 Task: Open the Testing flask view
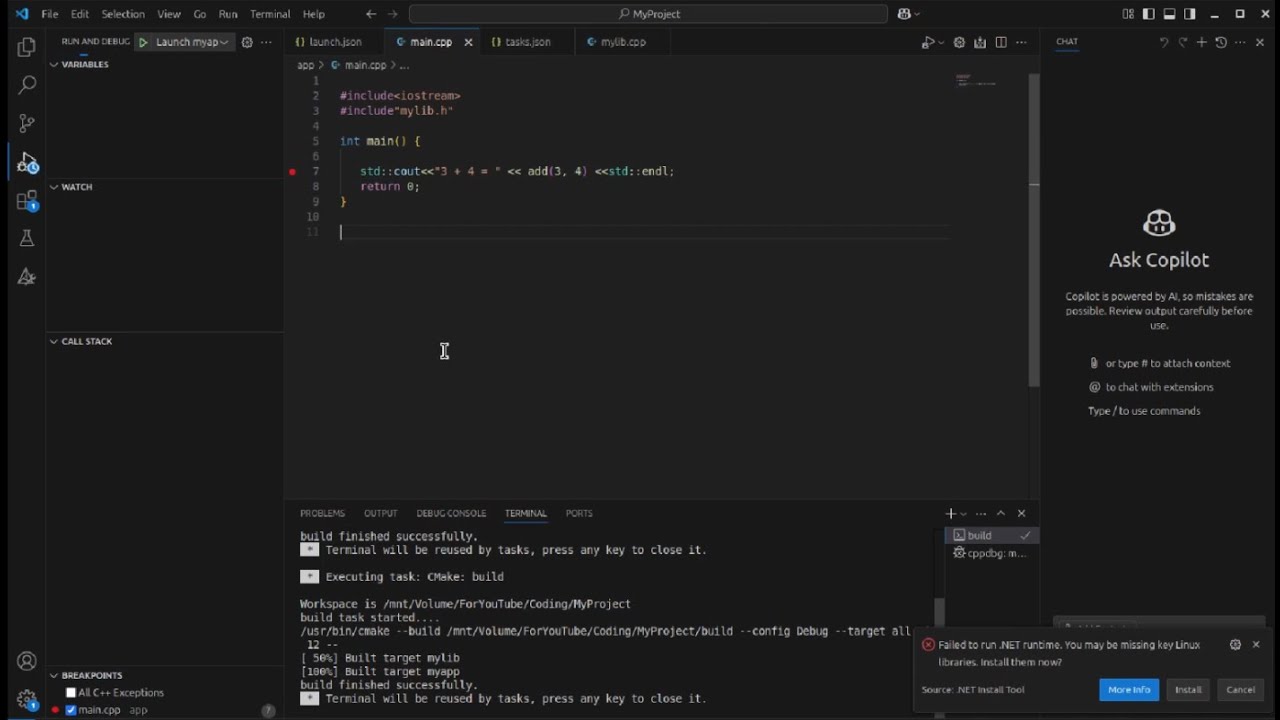[x=27, y=238]
